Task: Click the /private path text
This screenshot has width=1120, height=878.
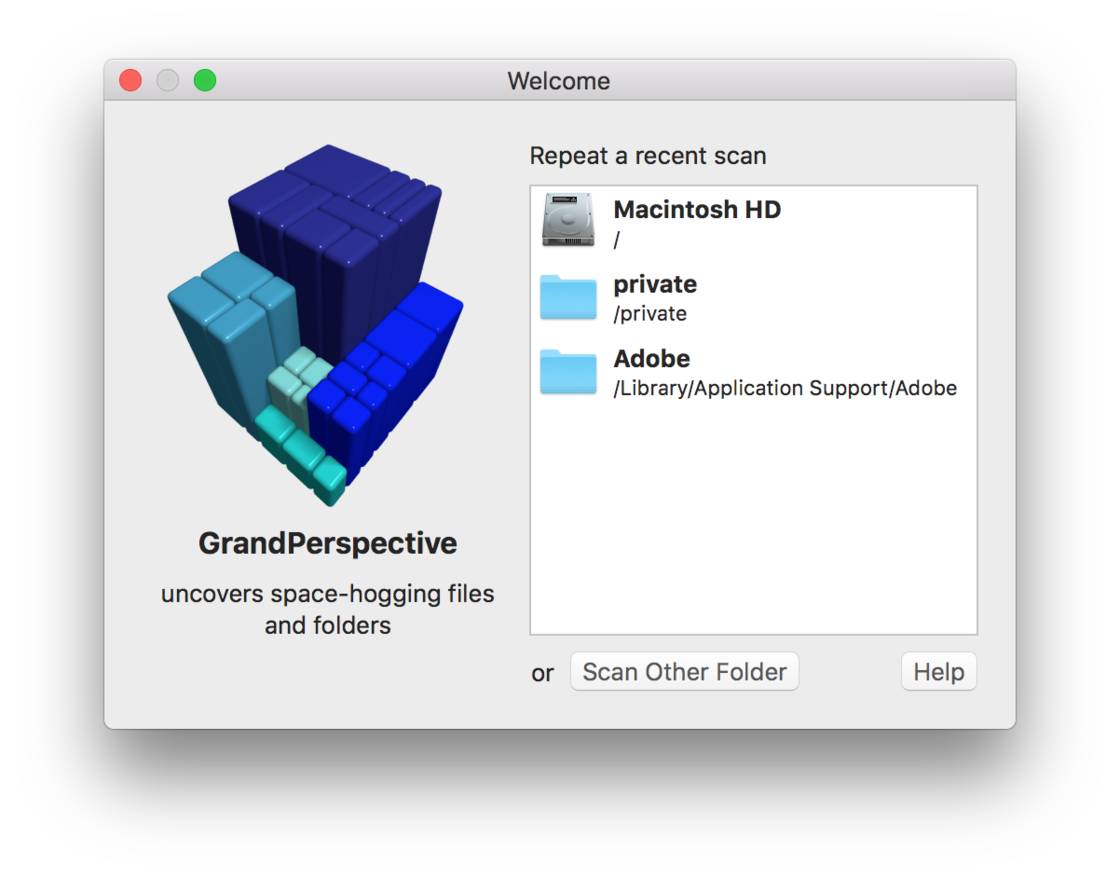Action: pyautogui.click(x=650, y=314)
